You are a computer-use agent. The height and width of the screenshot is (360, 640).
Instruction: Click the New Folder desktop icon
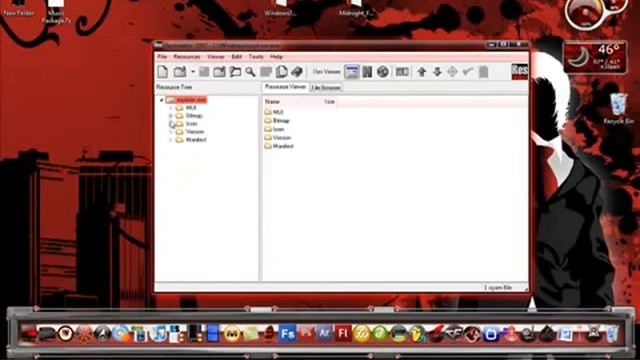(18, 8)
